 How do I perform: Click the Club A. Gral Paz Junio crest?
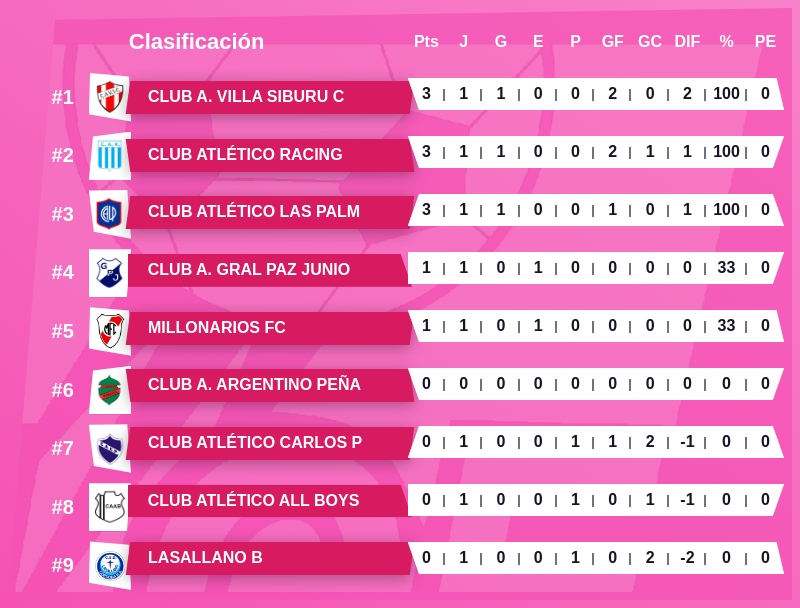tap(109, 271)
